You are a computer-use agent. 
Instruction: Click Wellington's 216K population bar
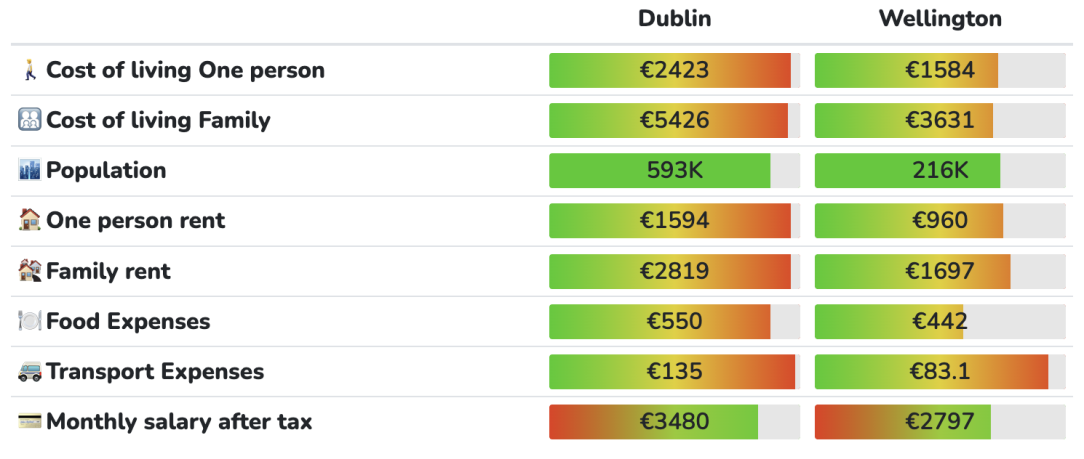pyautogui.click(x=940, y=171)
